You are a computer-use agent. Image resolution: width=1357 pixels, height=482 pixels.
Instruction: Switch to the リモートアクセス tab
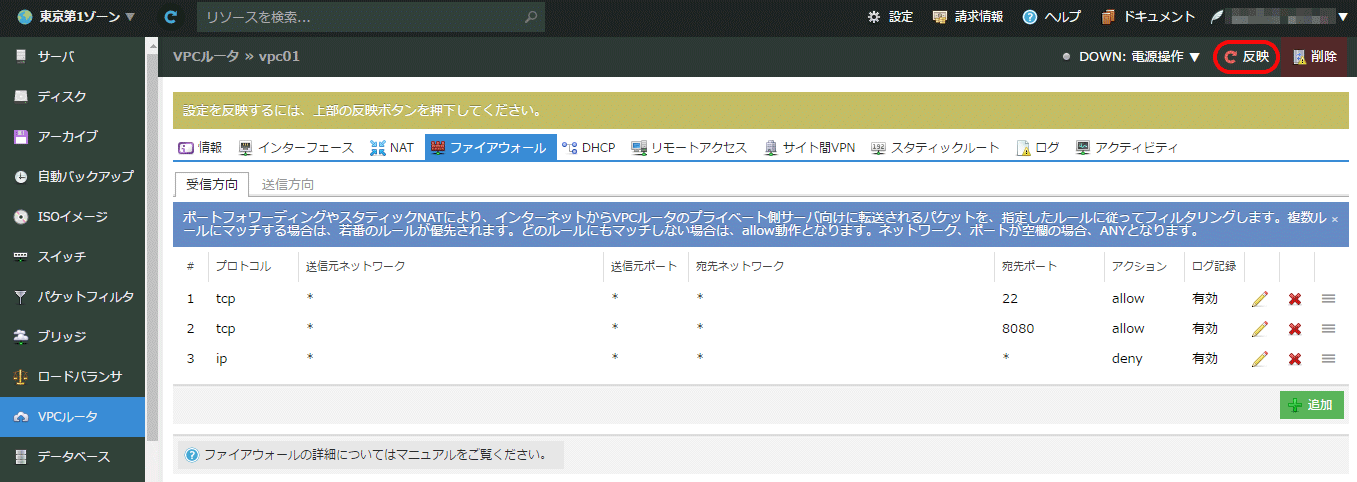(689, 147)
